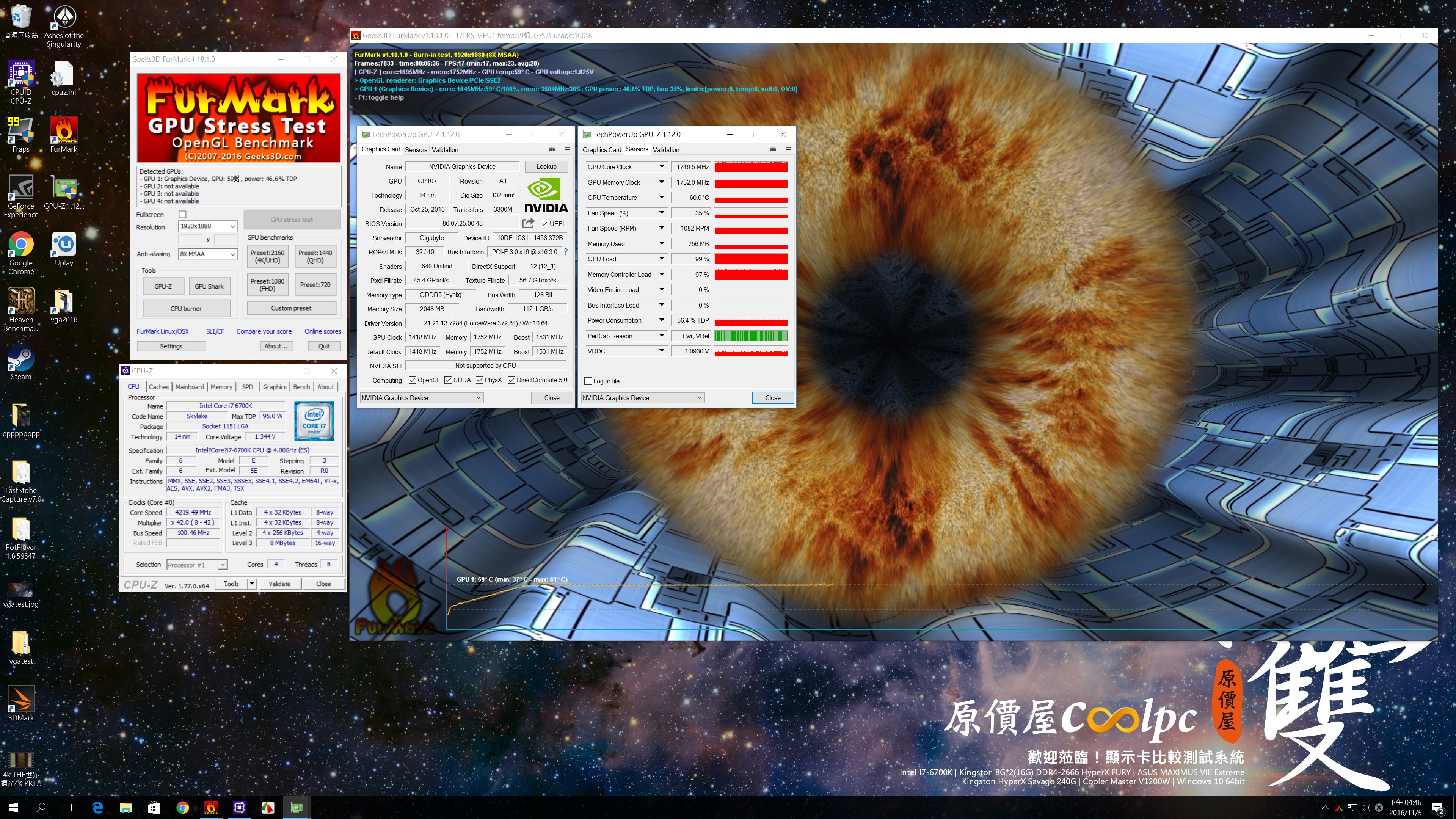1456x819 pixels.
Task: Select the cpuz.ini file icon
Action: [x=63, y=78]
